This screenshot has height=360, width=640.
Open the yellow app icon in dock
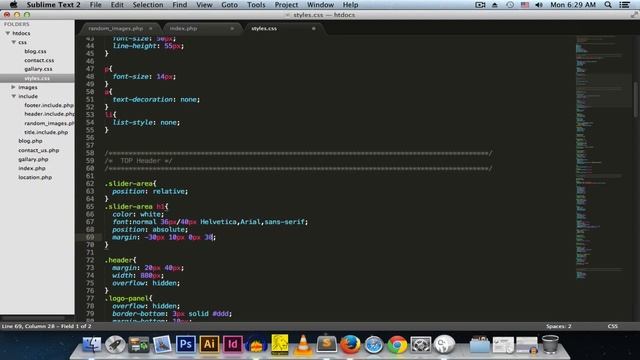tap(280, 344)
